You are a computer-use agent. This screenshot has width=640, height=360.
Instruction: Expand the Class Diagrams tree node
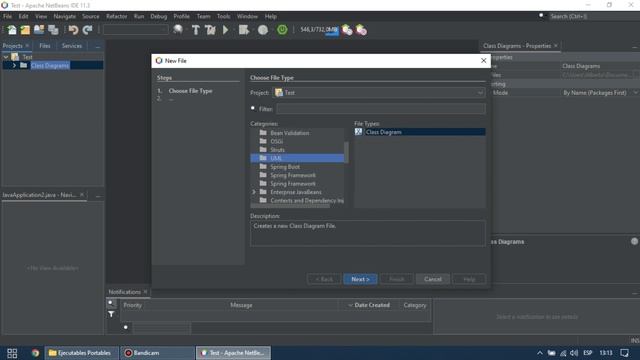[x=14, y=65]
